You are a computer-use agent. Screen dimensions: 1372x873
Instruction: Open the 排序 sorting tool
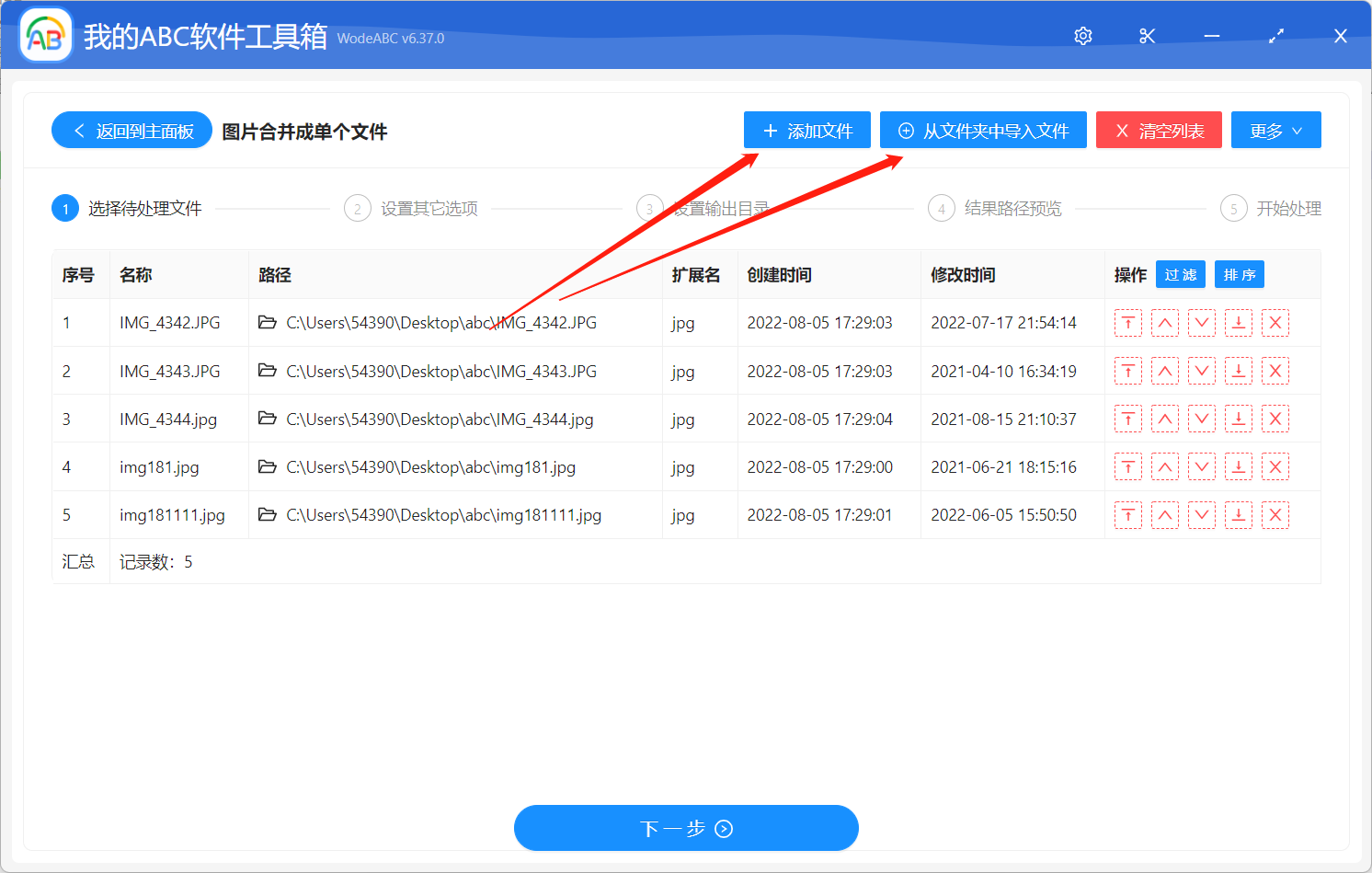tap(1239, 273)
